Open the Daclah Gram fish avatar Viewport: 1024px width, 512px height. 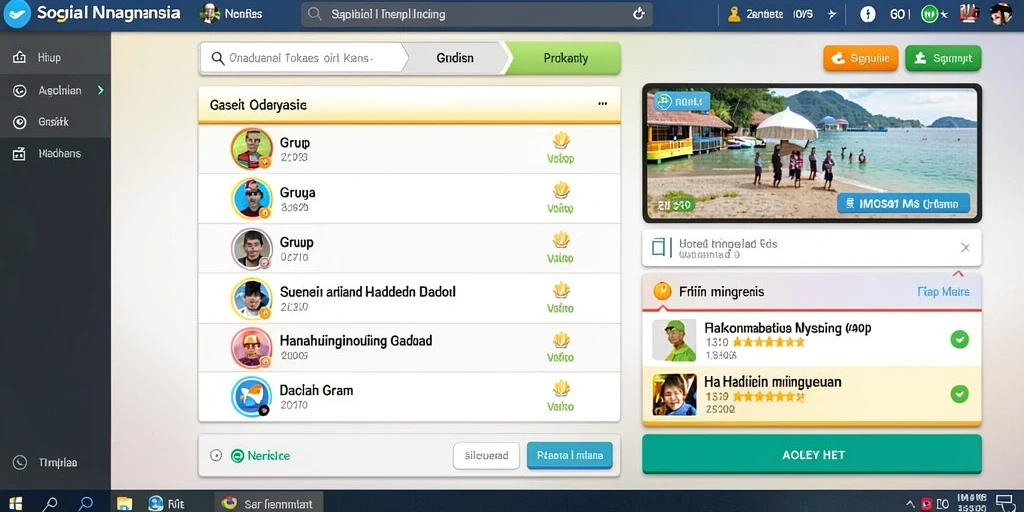[x=251, y=397]
